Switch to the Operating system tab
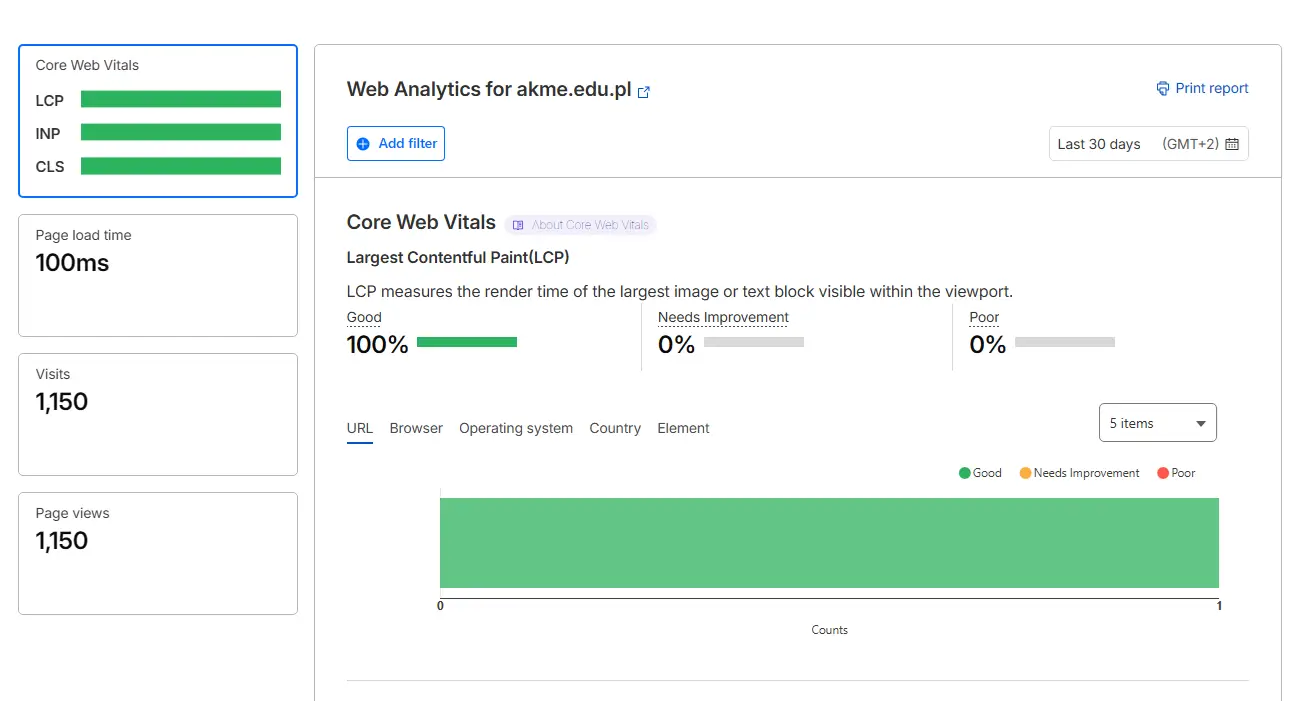 click(516, 428)
